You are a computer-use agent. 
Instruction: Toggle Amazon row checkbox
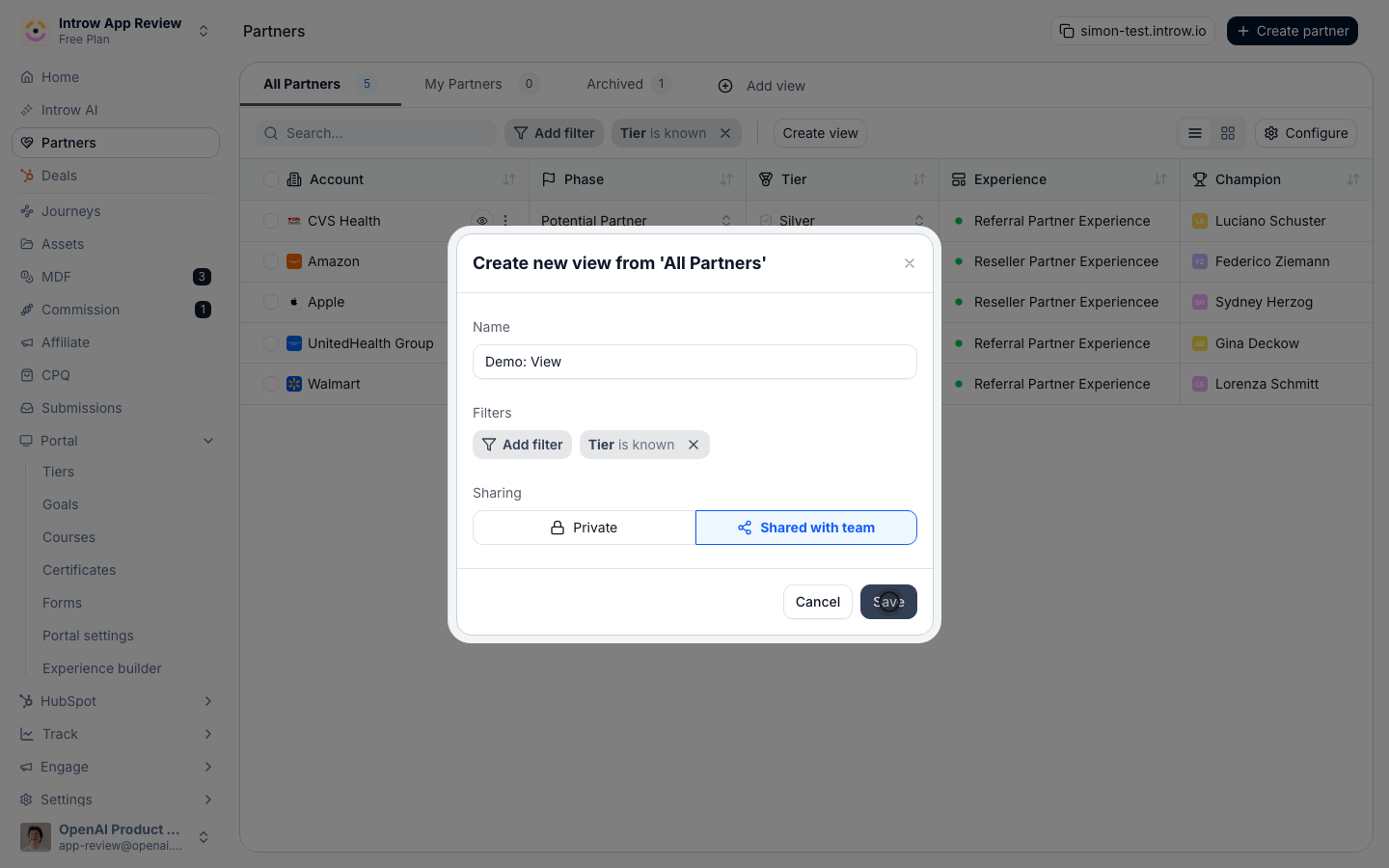(x=271, y=261)
